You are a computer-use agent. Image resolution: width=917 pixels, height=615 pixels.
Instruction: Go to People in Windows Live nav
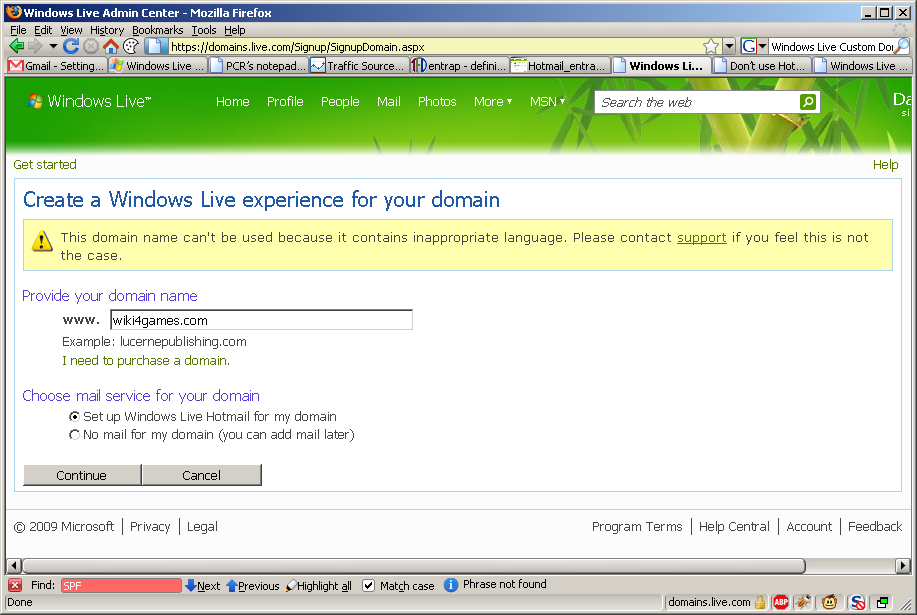(340, 102)
